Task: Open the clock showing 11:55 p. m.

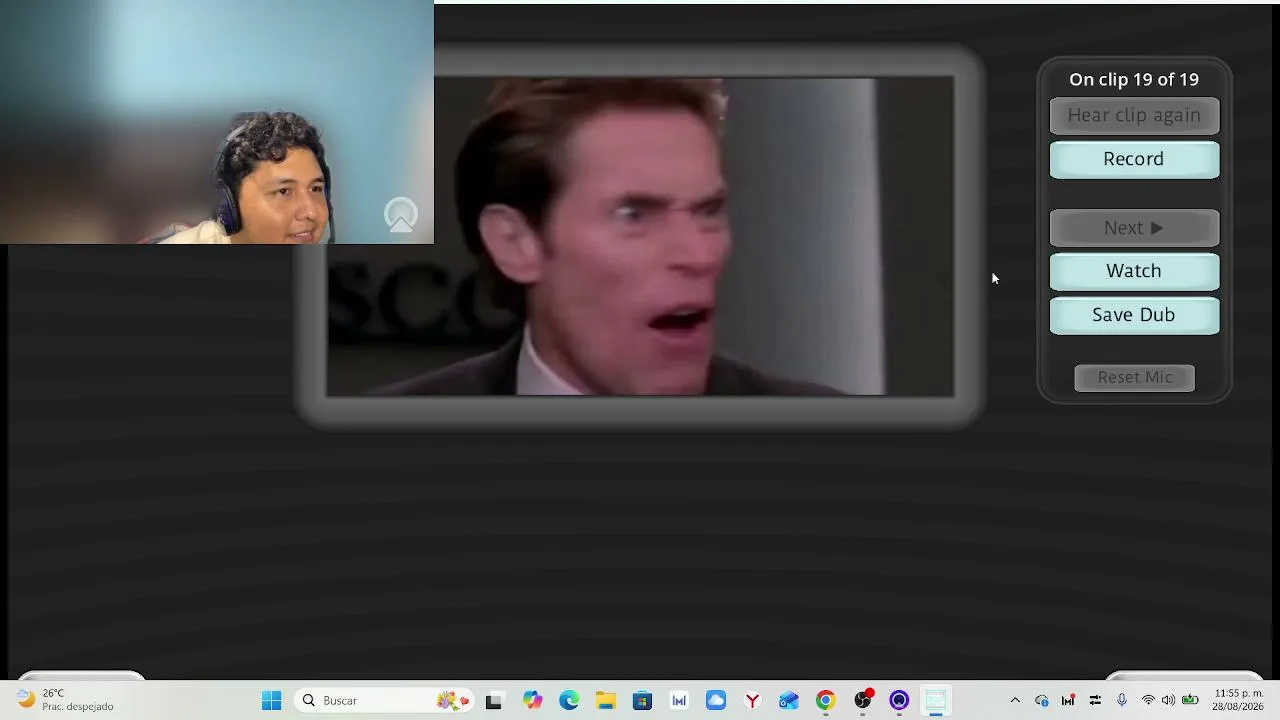Action: pyautogui.click(x=1239, y=700)
